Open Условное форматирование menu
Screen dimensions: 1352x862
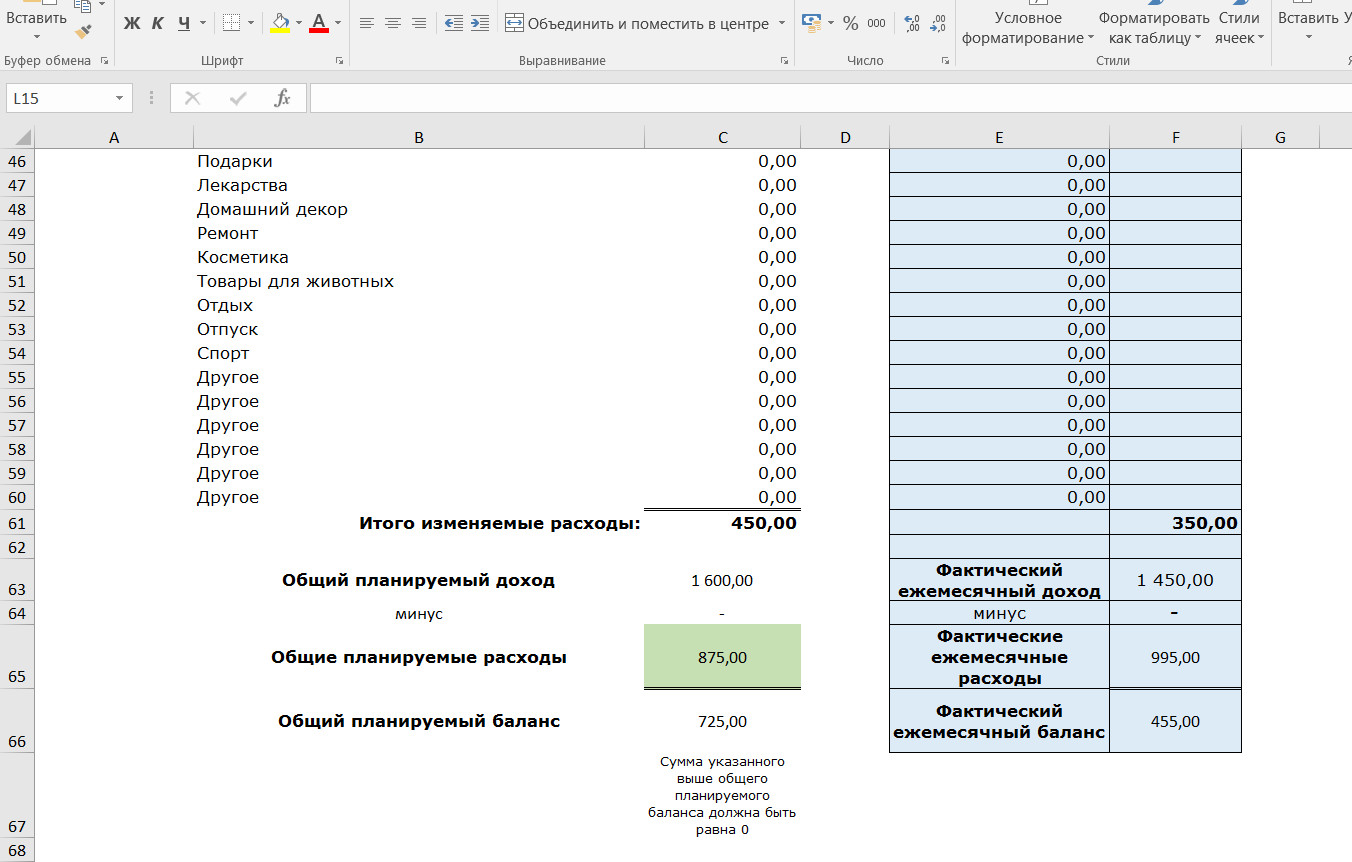coord(1028,28)
